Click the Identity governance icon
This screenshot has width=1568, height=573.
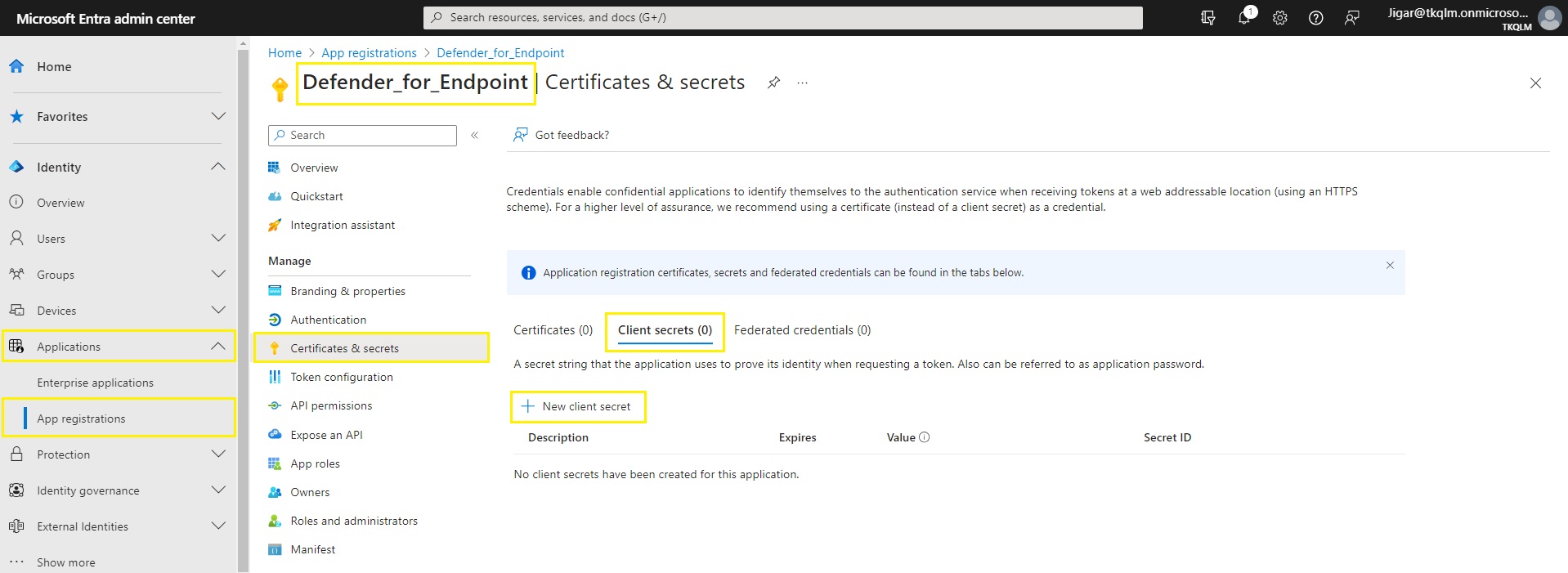(16, 490)
